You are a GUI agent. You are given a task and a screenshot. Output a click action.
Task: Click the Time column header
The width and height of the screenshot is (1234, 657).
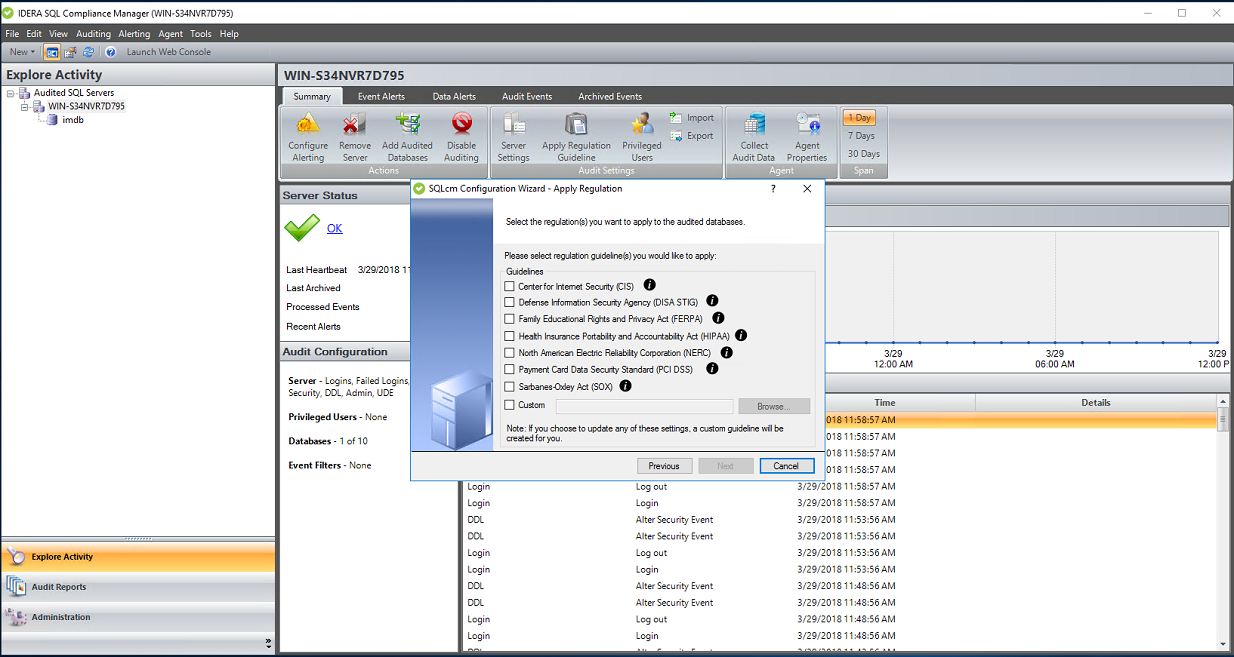(884, 402)
